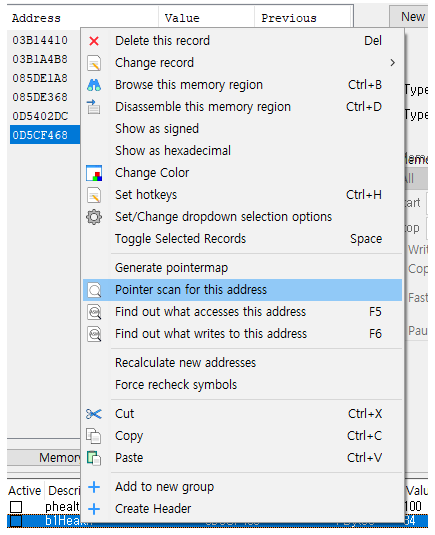
Task: Sort by Address column header
Action: coord(83,18)
